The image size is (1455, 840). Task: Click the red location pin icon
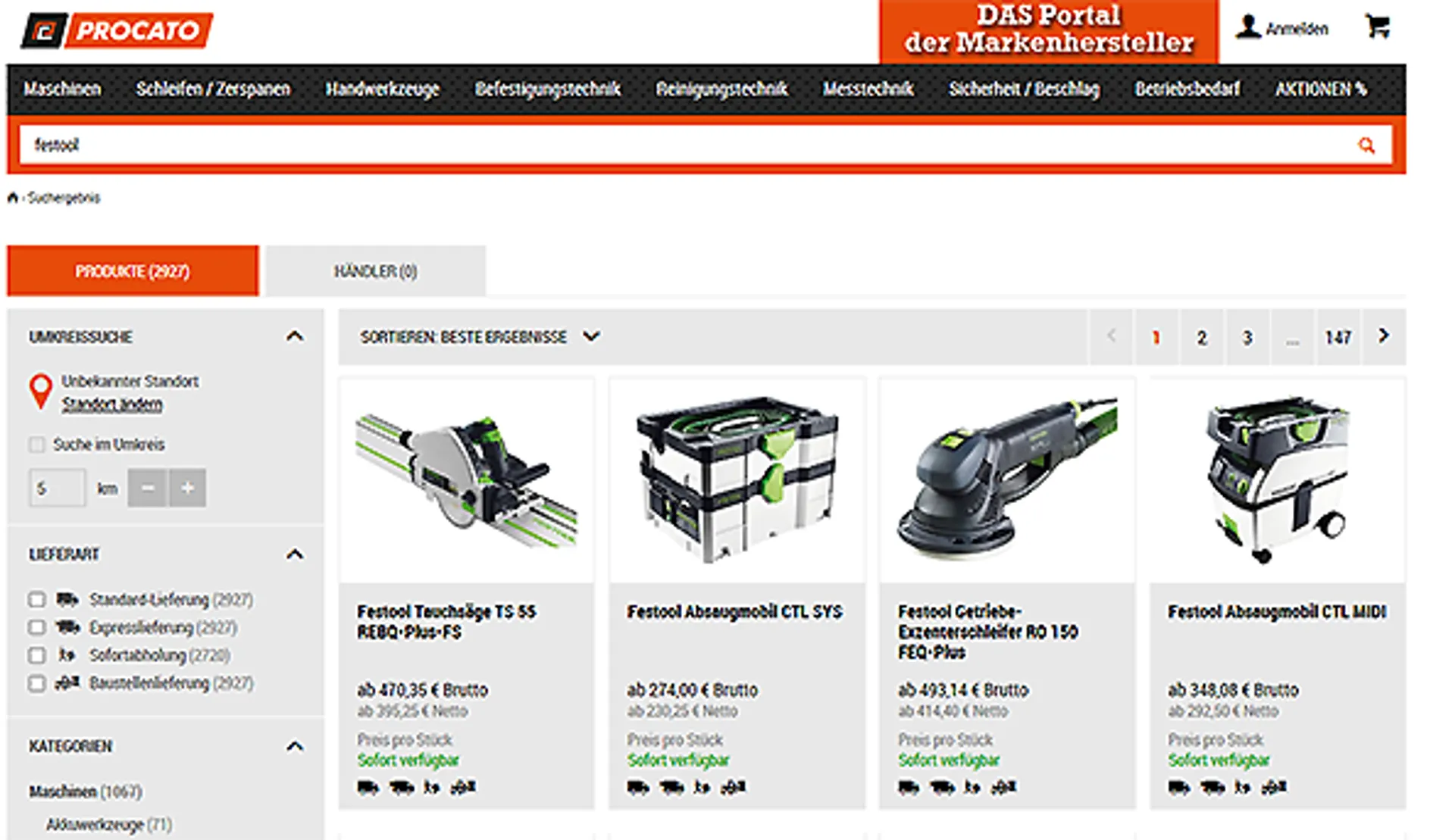pos(40,392)
